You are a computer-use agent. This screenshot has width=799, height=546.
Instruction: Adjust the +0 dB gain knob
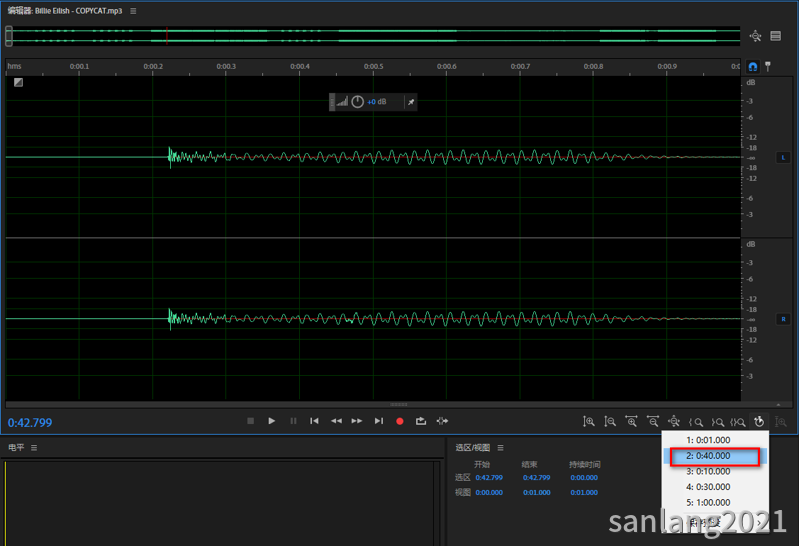coord(358,102)
